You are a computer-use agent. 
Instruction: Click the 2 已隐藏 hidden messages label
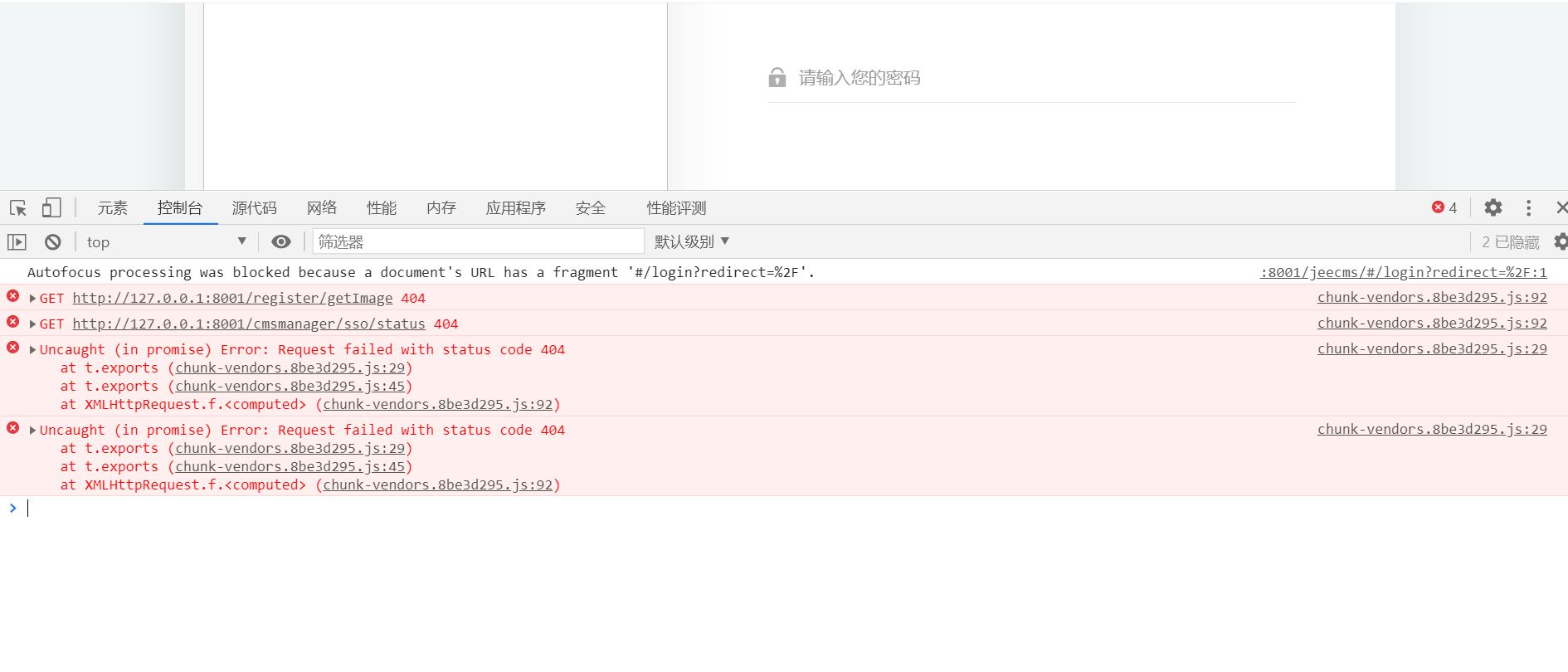click(1511, 242)
